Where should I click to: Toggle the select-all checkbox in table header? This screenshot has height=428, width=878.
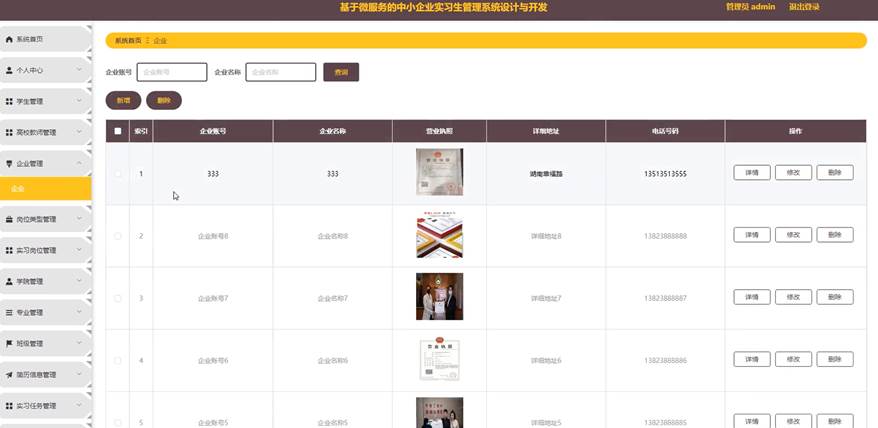click(118, 131)
